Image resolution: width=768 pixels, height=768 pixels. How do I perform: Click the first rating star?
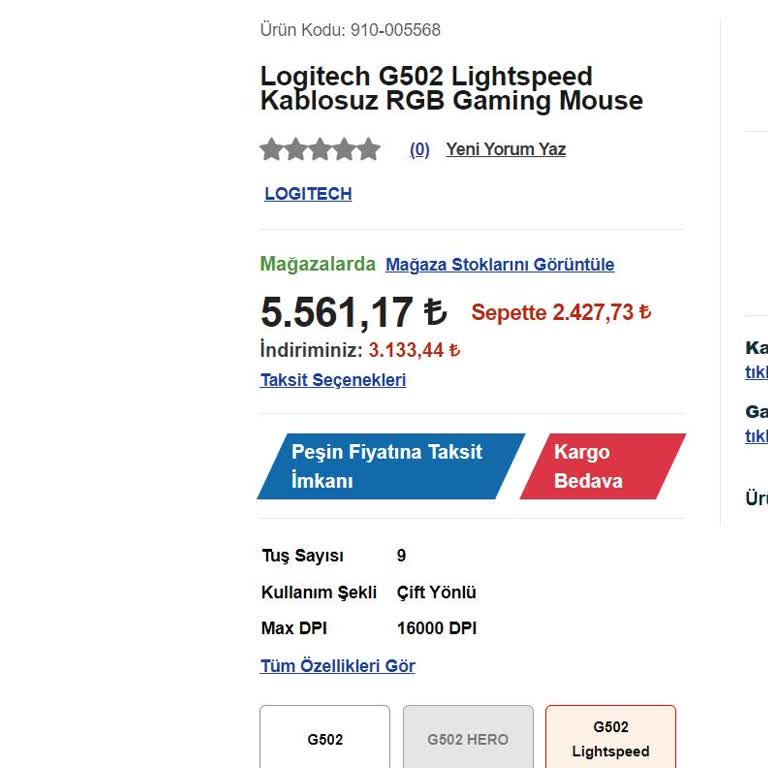272,150
